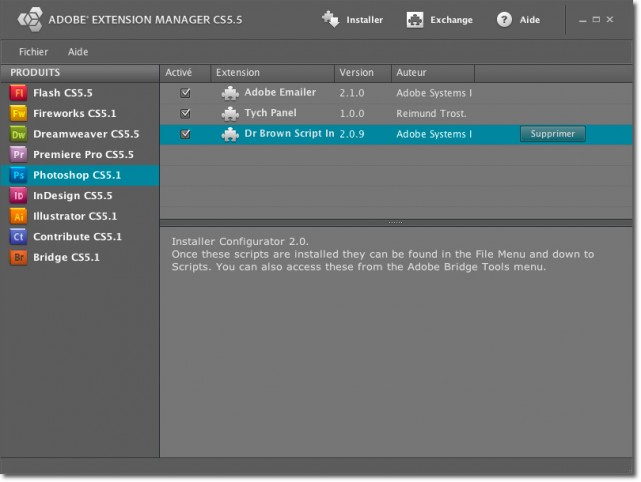Image resolution: width=641 pixels, height=482 pixels.
Task: Click the Illustrator Ai icon
Action: [x=18, y=216]
